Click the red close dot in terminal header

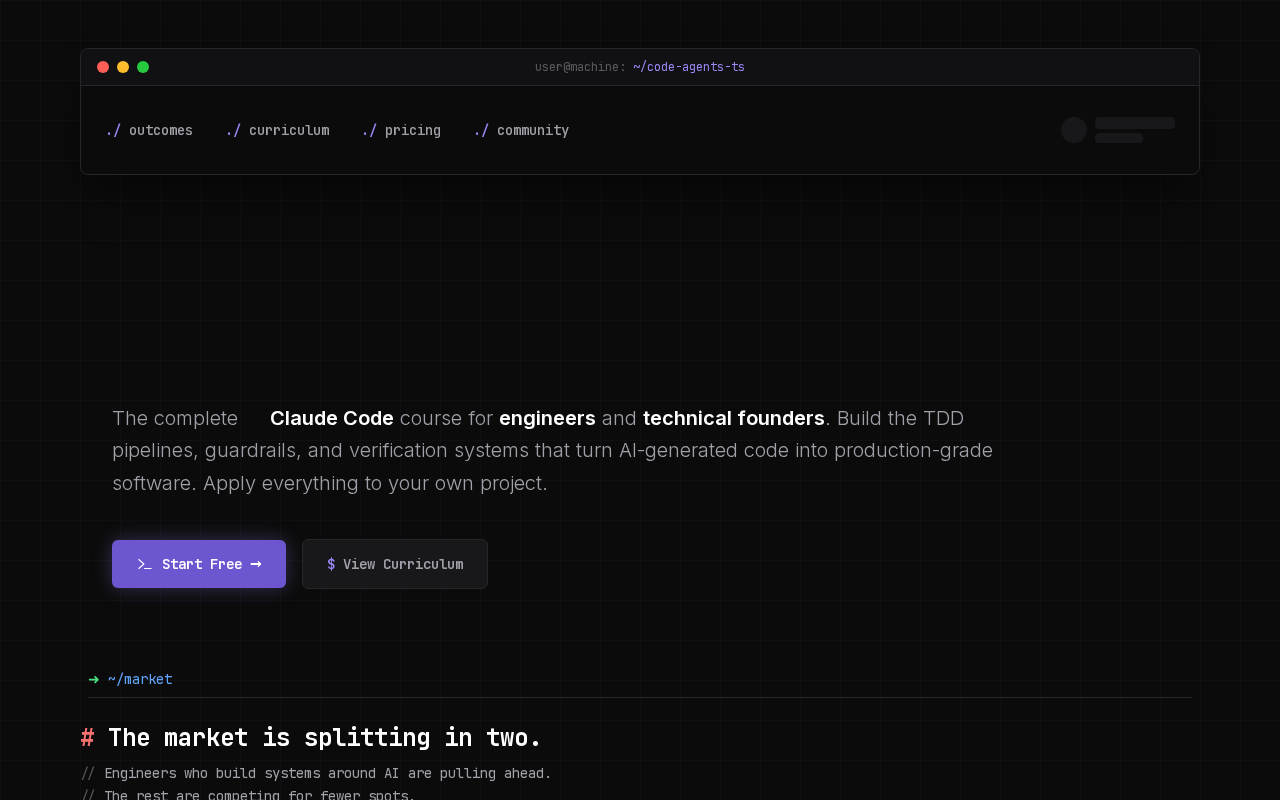coord(103,67)
